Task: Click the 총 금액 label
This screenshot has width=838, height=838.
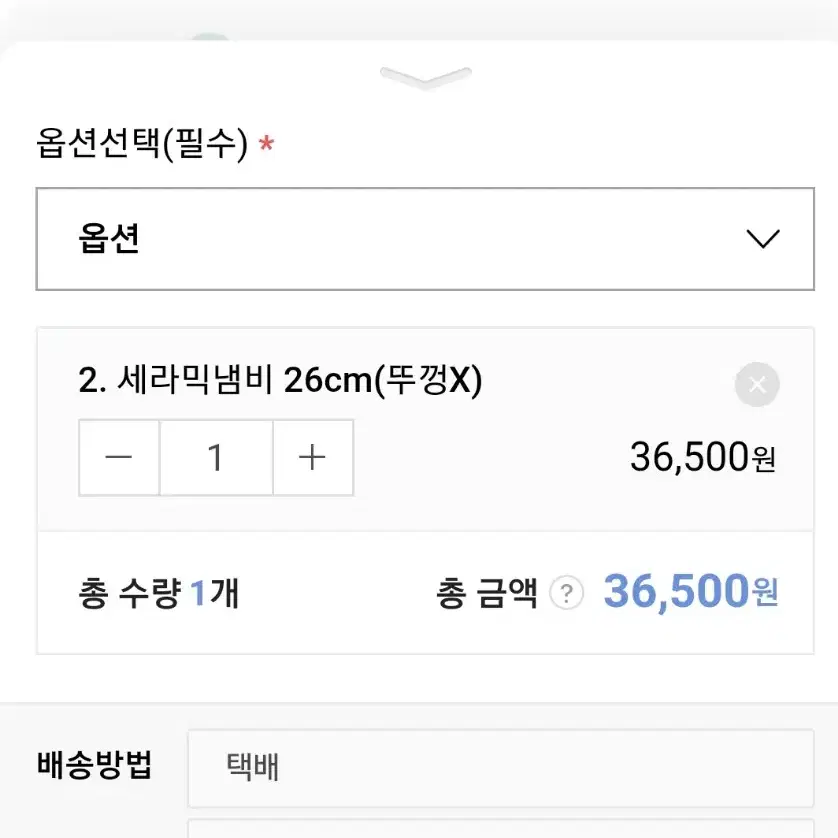Action: [486, 593]
